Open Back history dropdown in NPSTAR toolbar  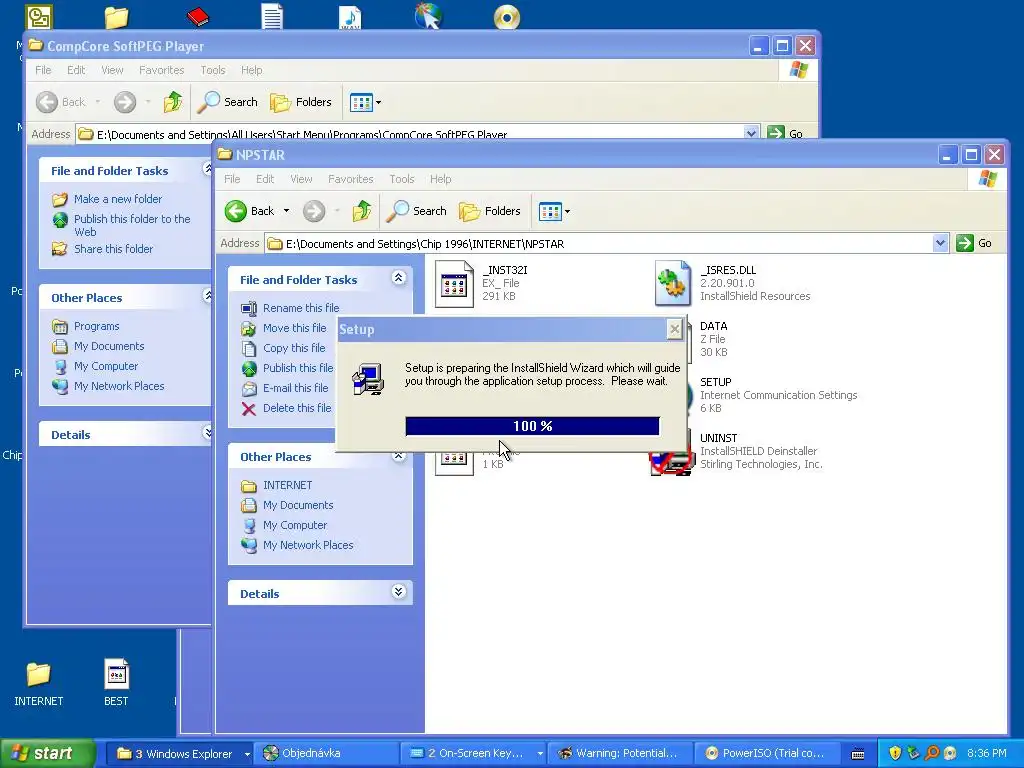tap(286, 211)
